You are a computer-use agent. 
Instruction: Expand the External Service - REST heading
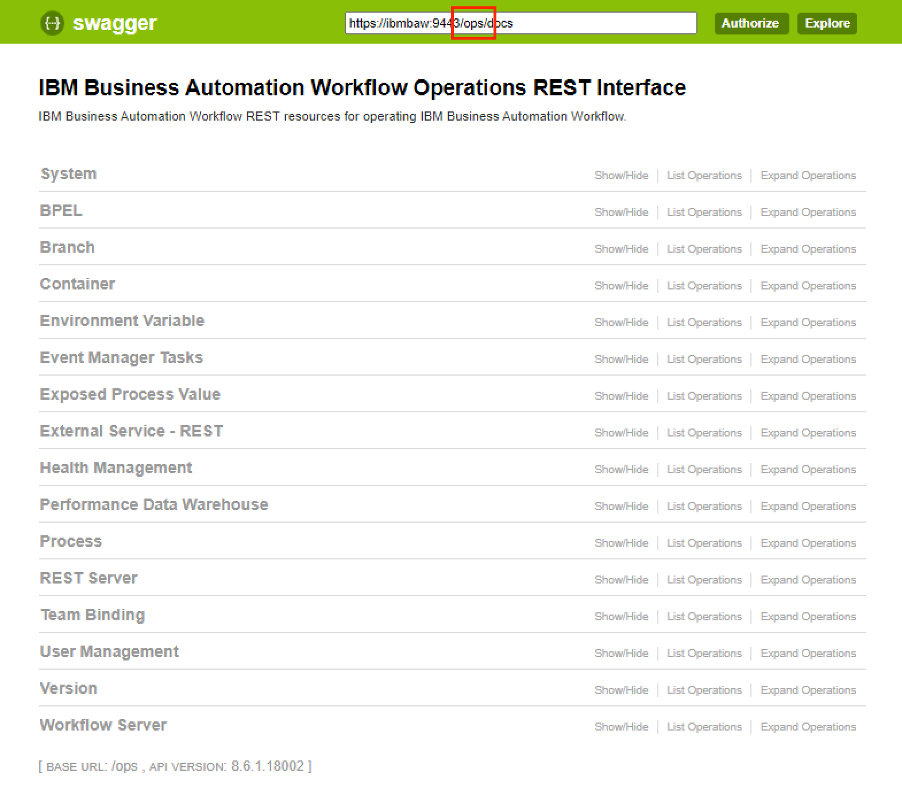click(131, 431)
